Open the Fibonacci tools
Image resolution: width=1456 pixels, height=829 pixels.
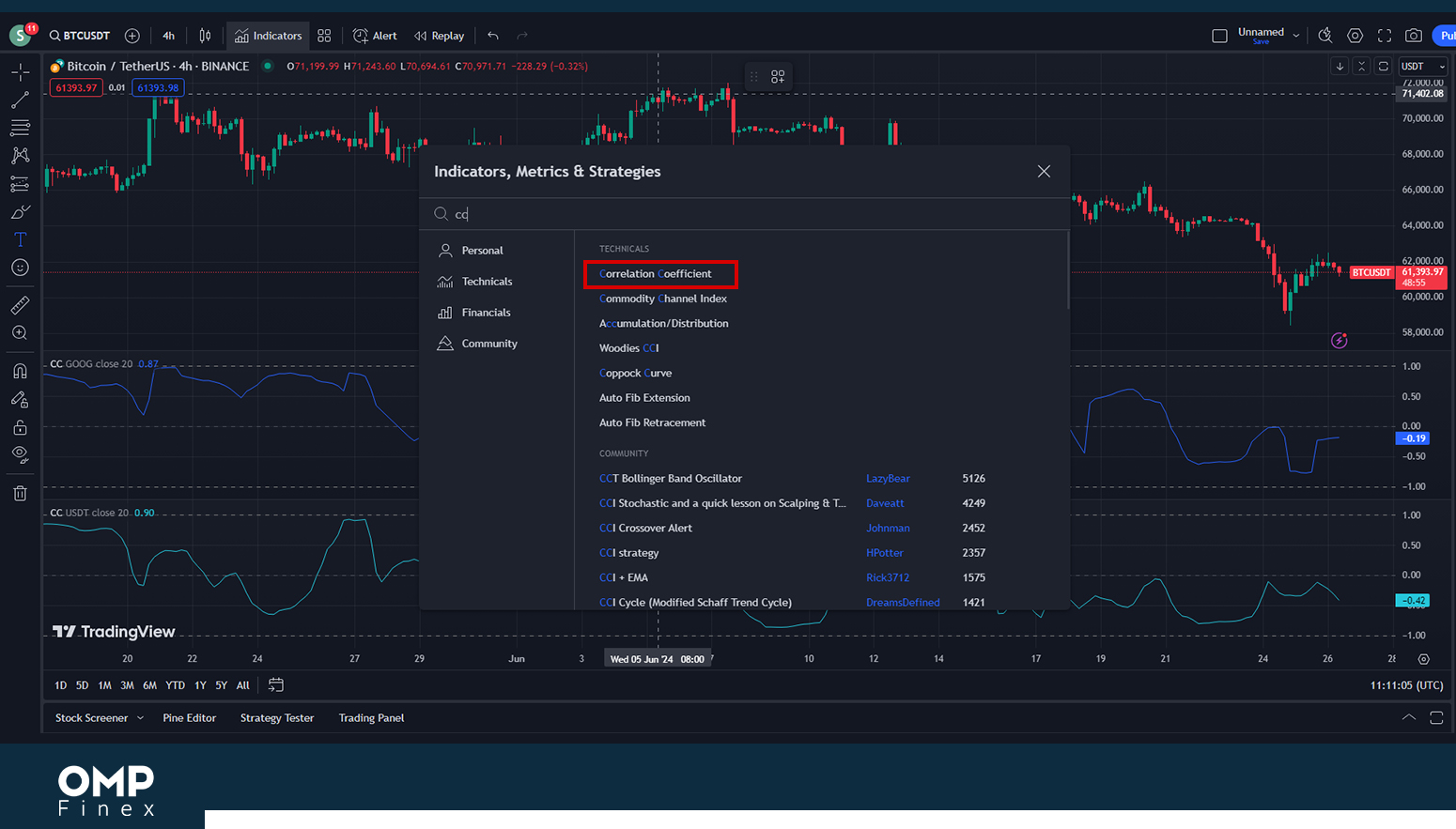tap(20, 128)
